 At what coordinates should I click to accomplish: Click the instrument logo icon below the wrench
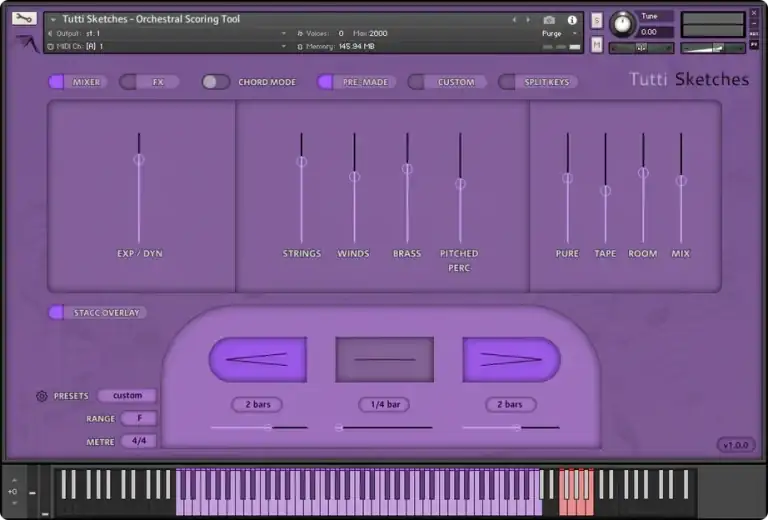pyautogui.click(x=27, y=43)
